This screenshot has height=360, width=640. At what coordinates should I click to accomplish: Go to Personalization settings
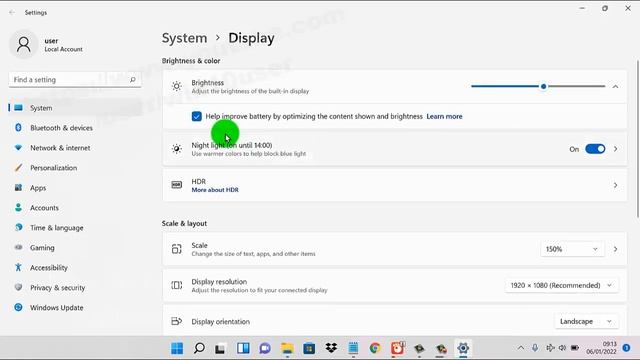[76, 168]
